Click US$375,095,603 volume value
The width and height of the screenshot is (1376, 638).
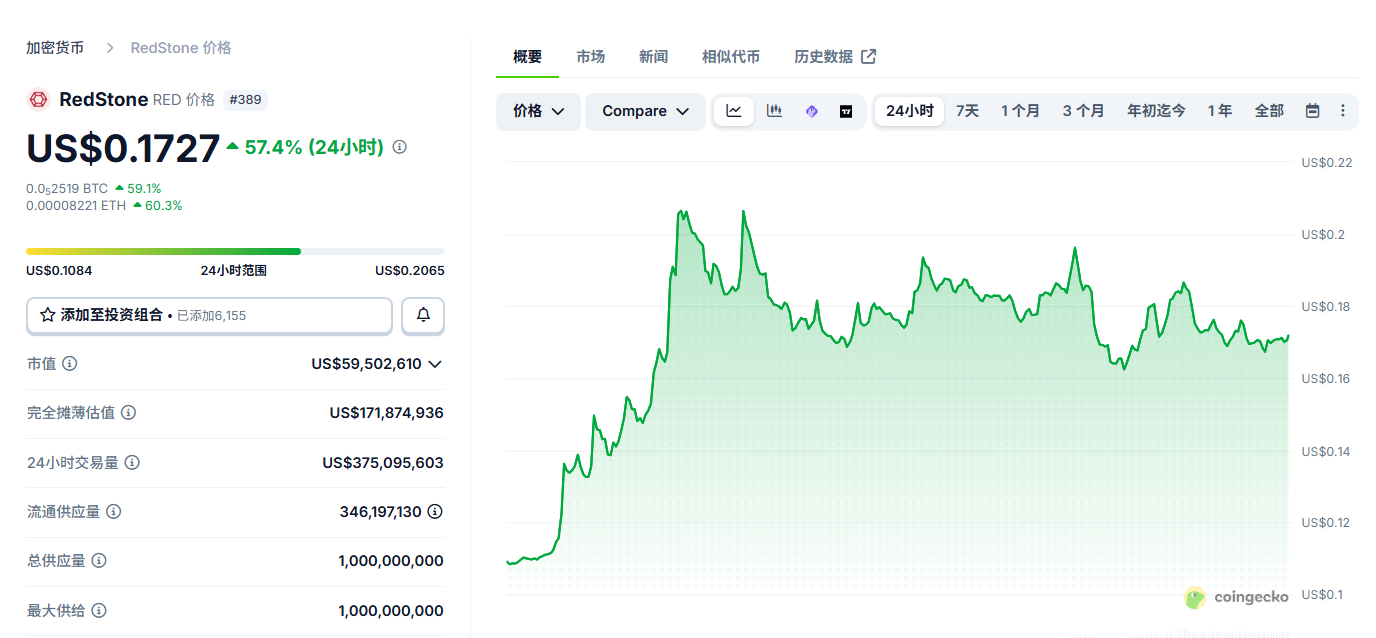point(383,463)
